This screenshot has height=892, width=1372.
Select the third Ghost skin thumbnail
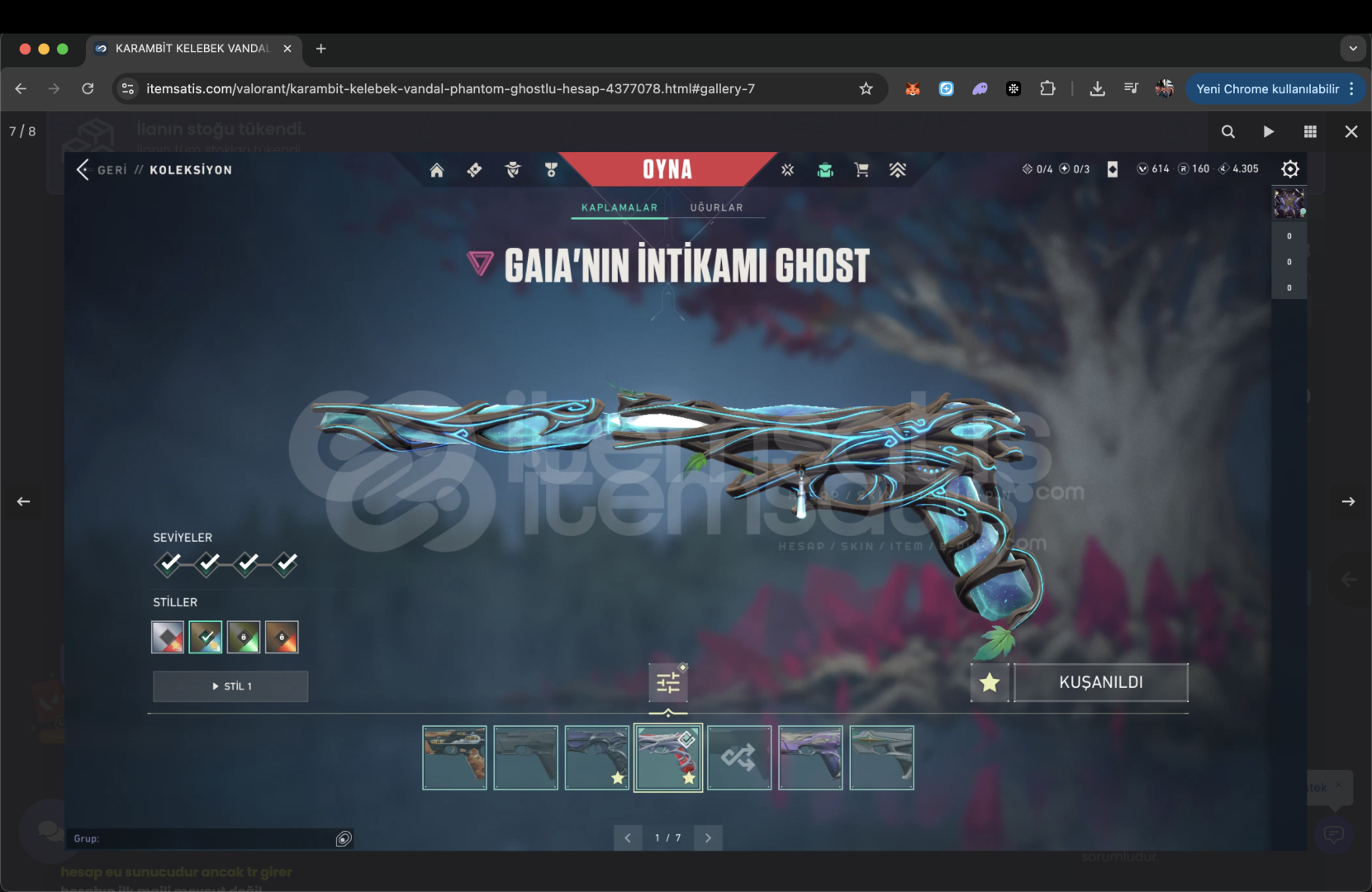coord(597,758)
